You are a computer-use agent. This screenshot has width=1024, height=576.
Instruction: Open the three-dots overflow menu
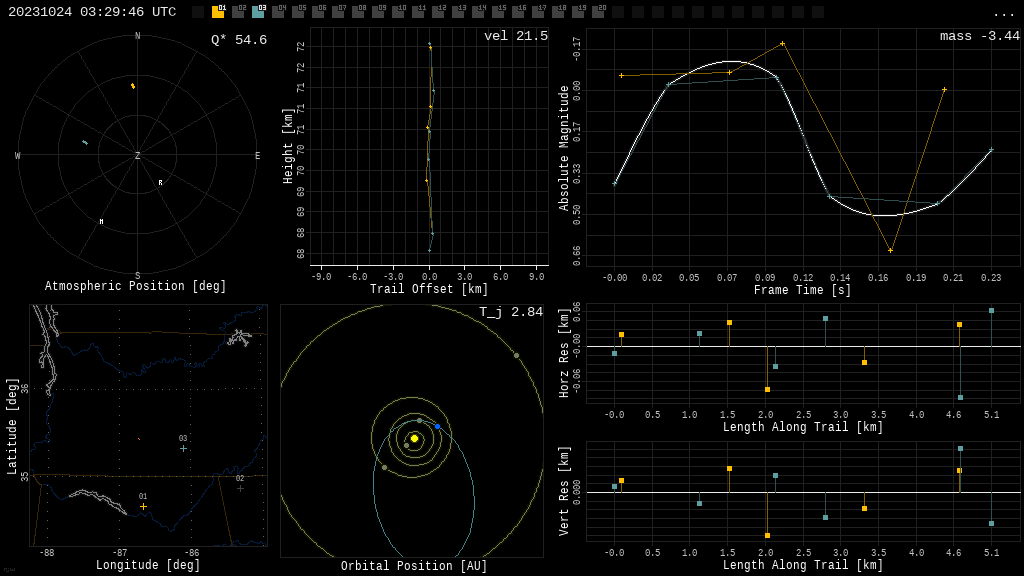coord(1003,13)
